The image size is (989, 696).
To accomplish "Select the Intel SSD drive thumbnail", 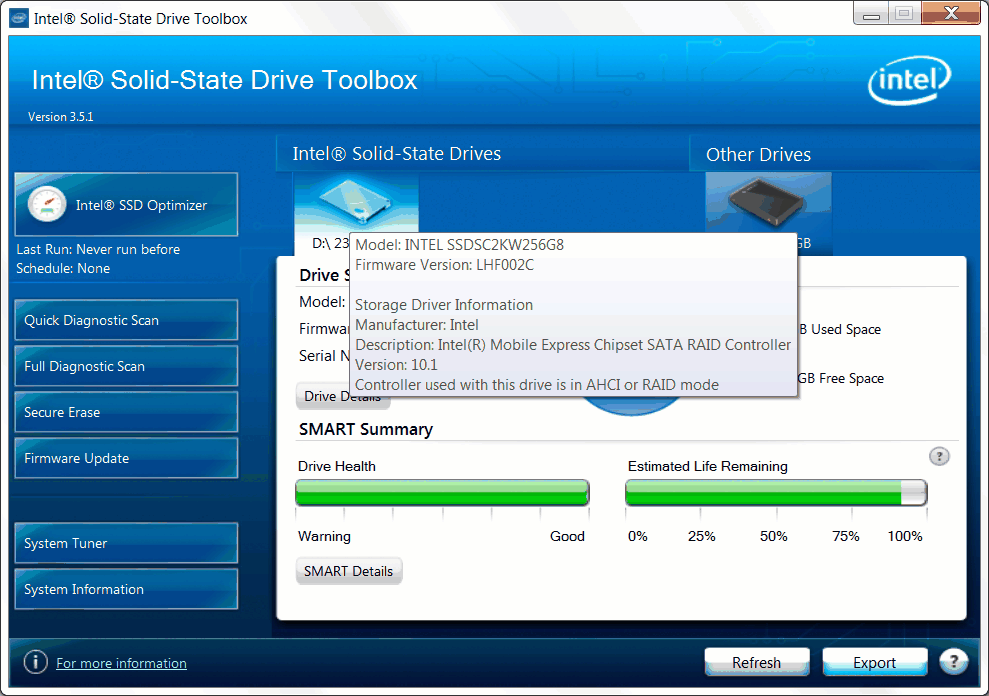I will click(x=356, y=204).
